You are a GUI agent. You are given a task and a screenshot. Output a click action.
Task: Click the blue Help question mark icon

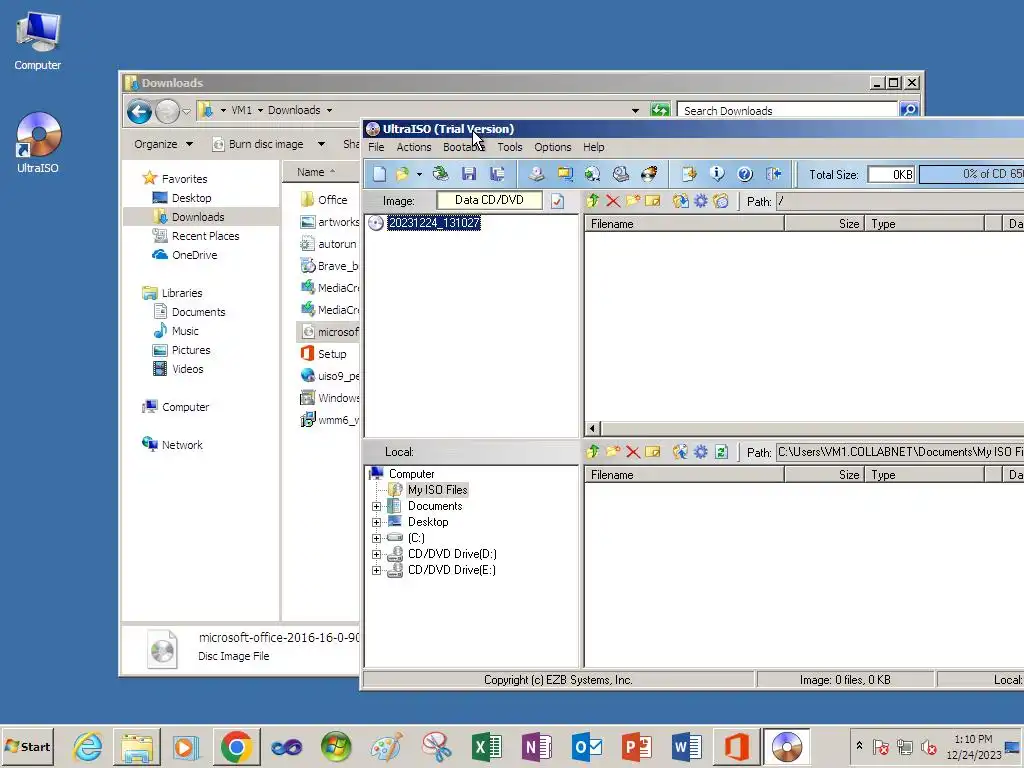click(x=745, y=174)
